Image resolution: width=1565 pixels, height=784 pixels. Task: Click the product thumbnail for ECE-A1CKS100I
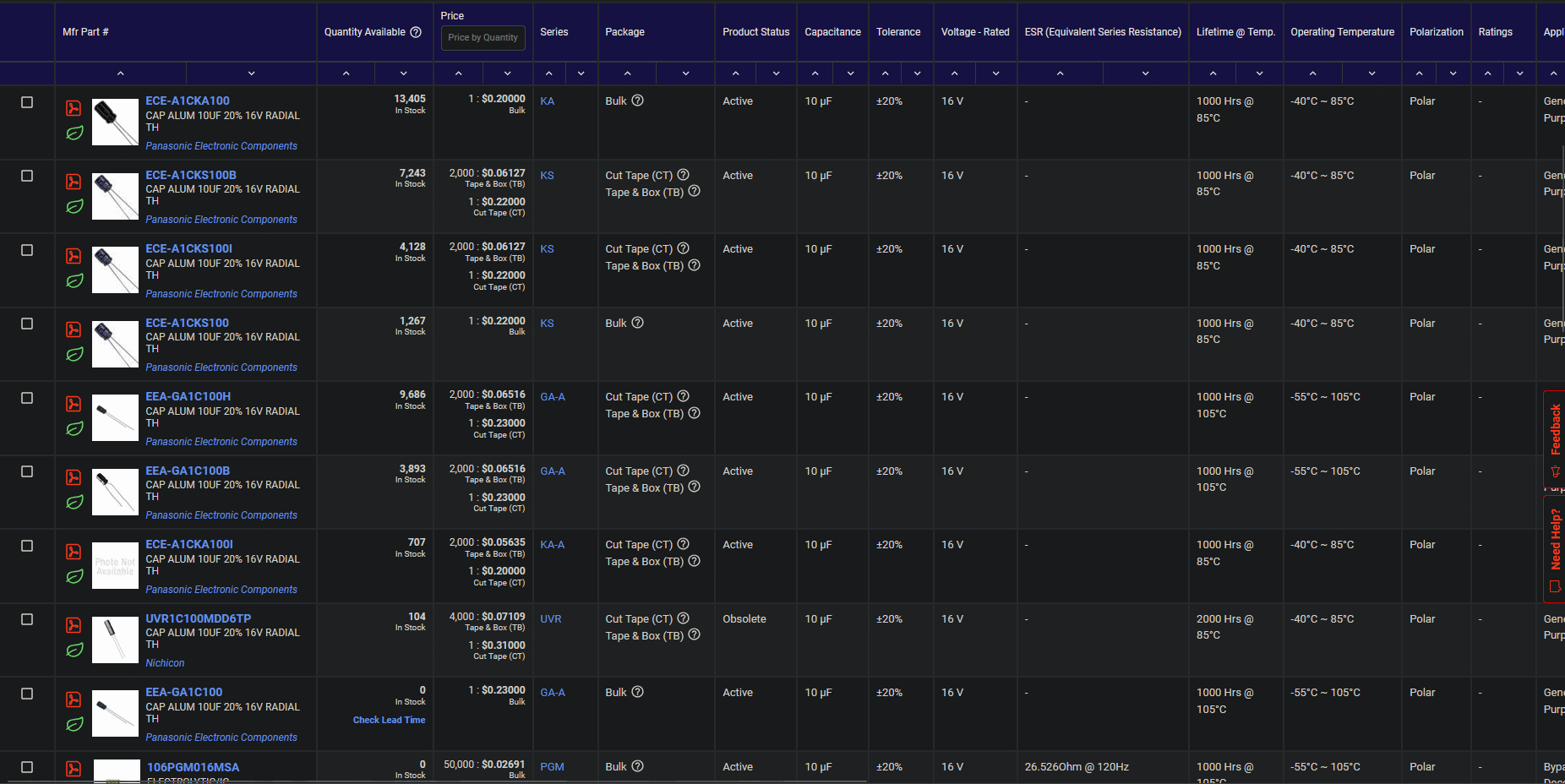115,269
